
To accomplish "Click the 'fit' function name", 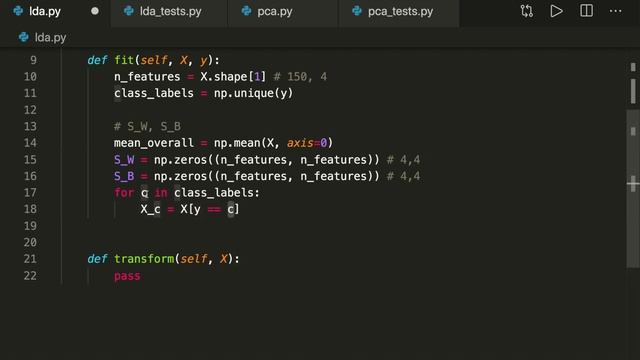I will pyautogui.click(x=124, y=60).
